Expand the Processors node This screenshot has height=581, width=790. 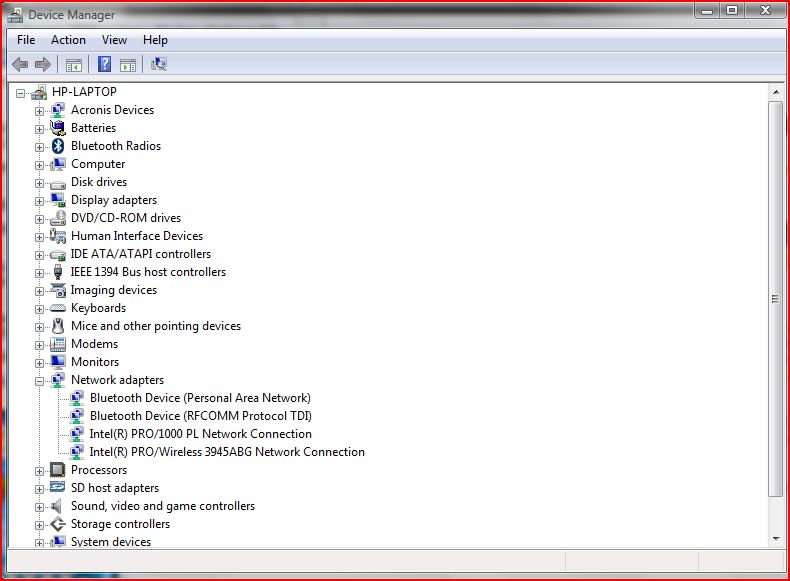[x=39, y=471]
